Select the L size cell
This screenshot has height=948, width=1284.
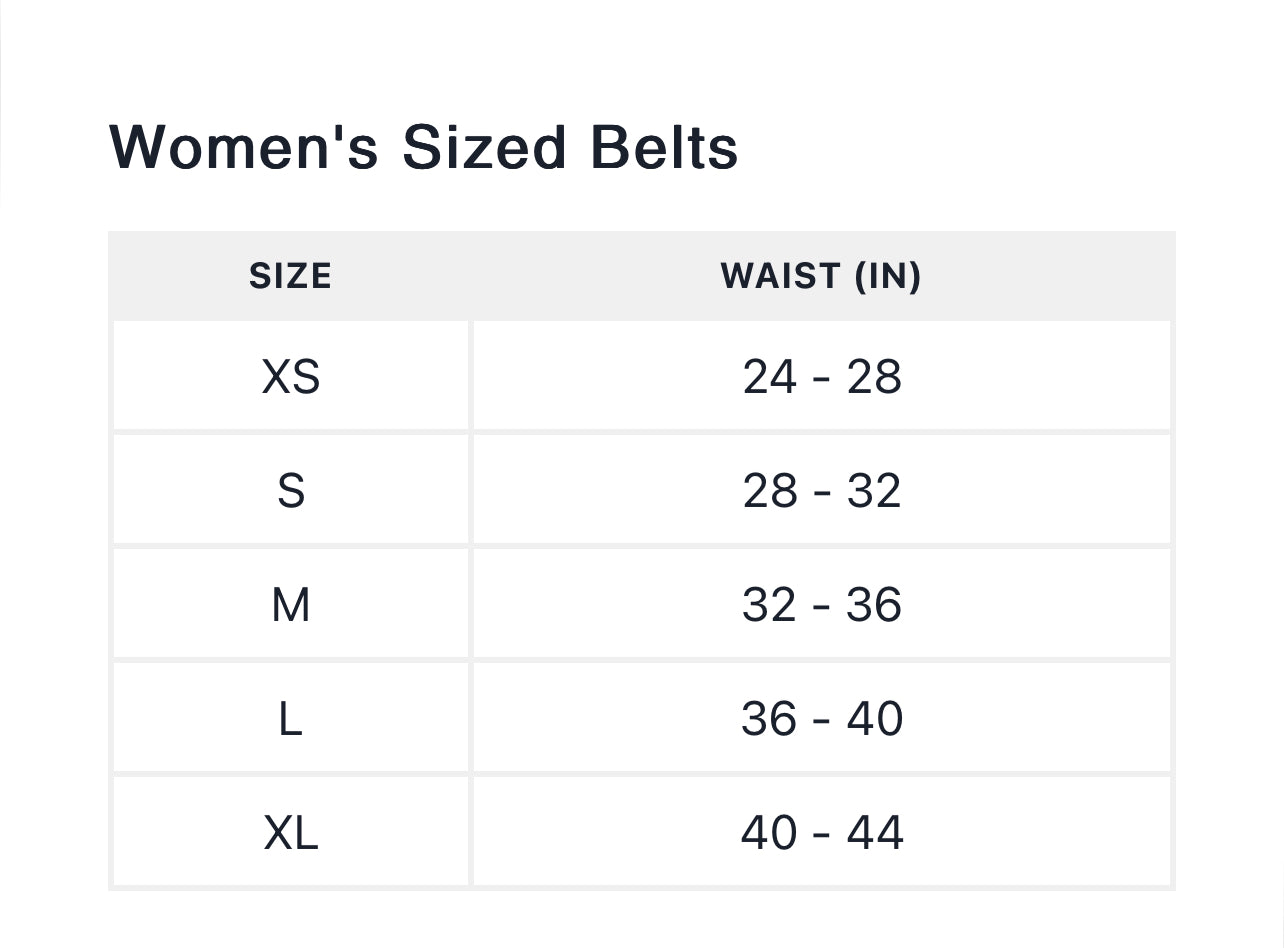tap(290, 719)
